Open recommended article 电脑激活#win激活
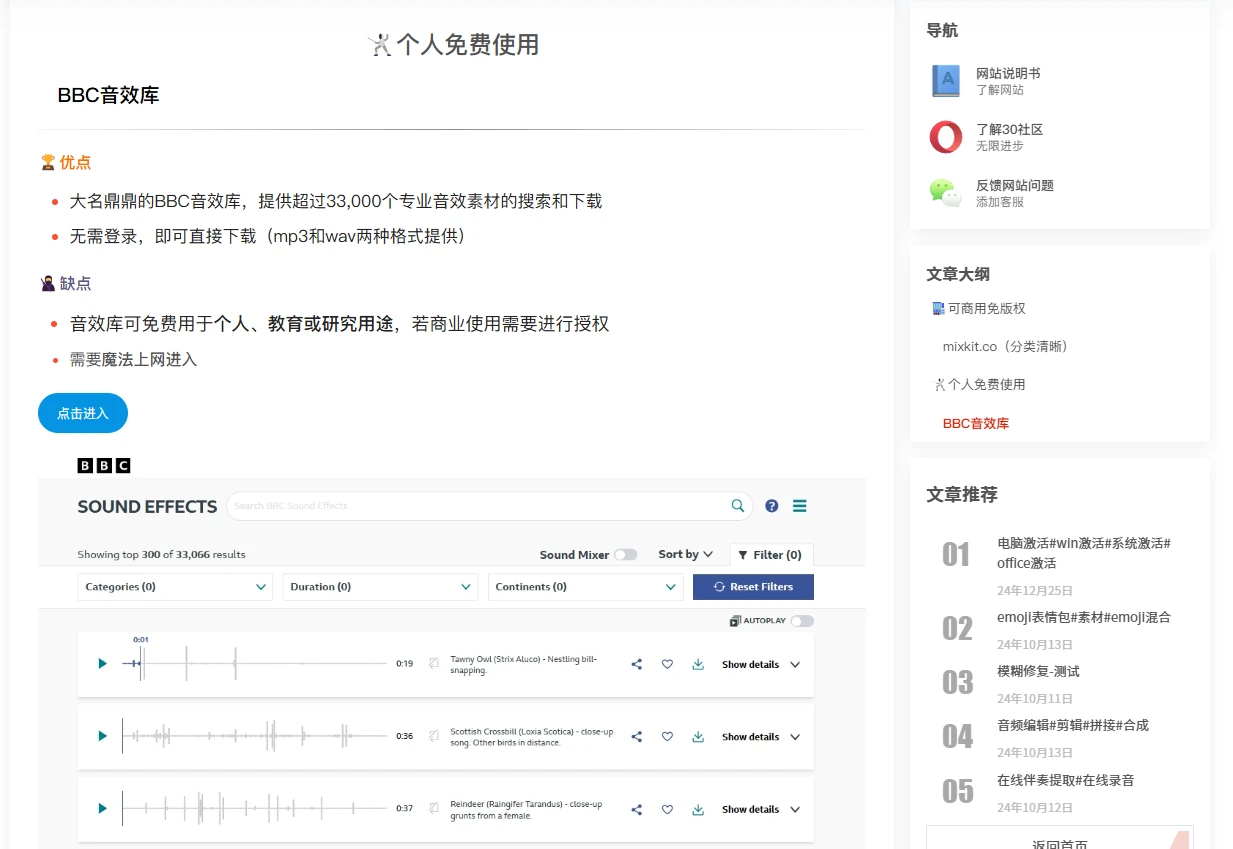 point(1083,553)
